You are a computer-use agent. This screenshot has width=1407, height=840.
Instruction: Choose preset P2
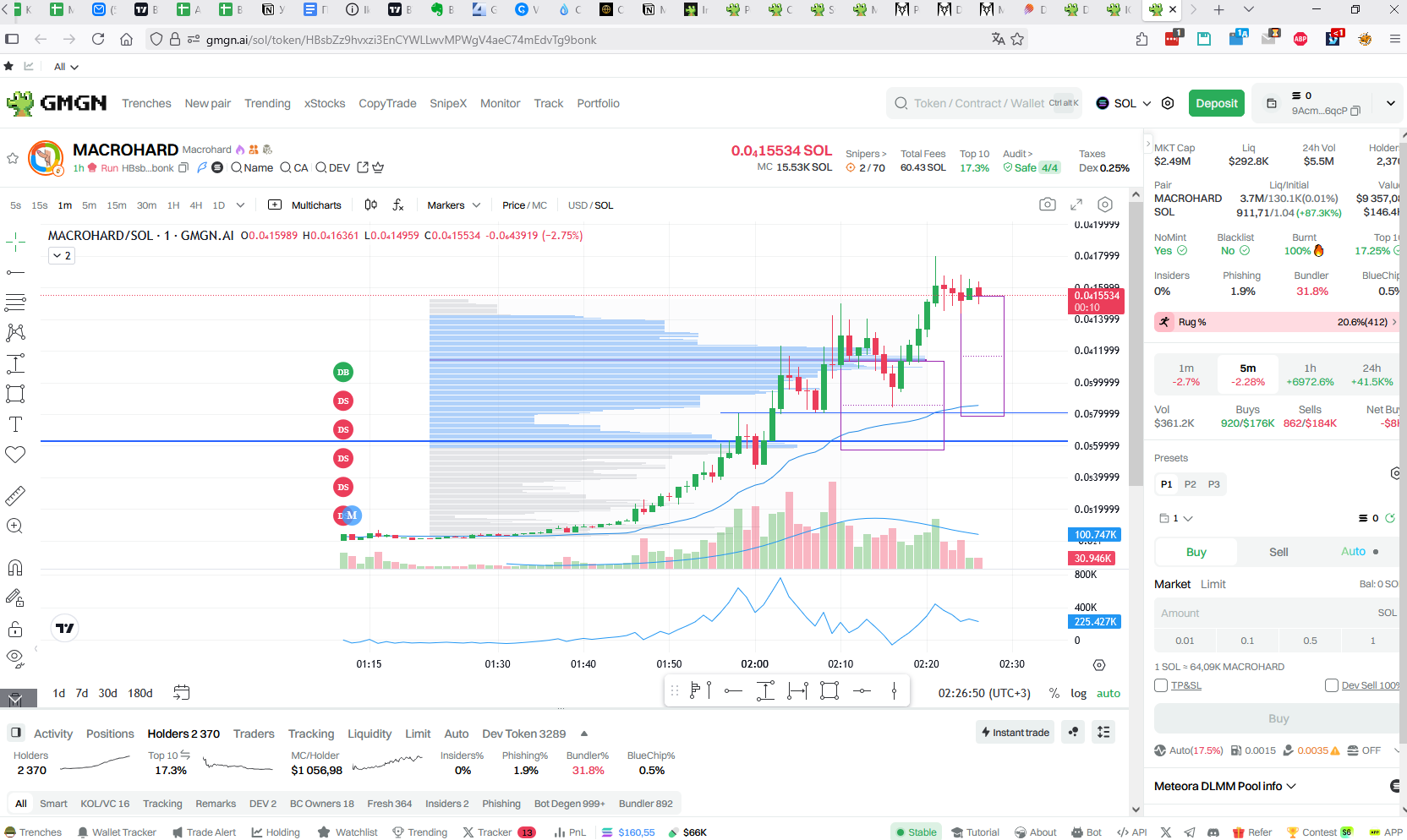1190,484
